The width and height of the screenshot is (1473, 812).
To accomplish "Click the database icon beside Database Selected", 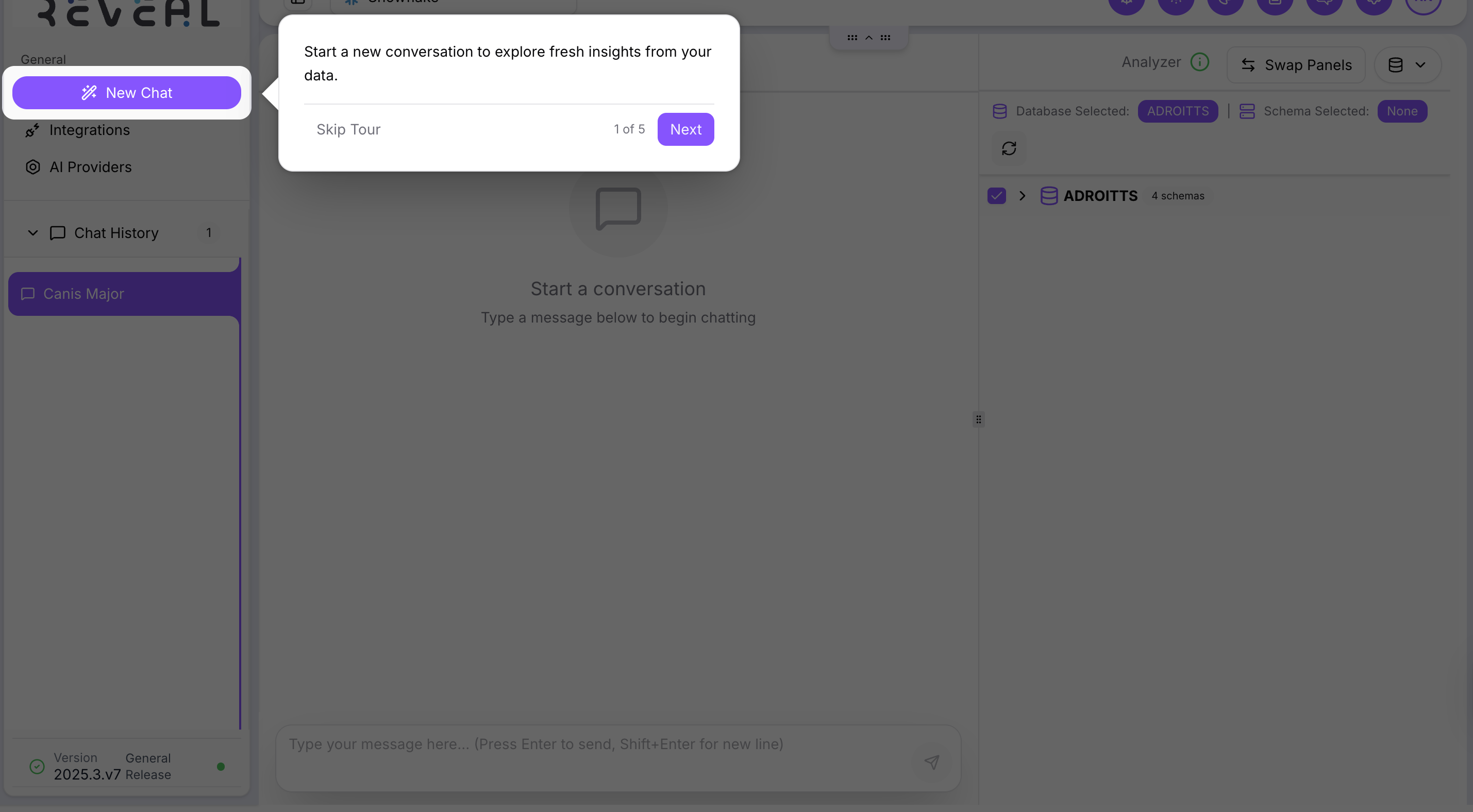I will point(999,111).
